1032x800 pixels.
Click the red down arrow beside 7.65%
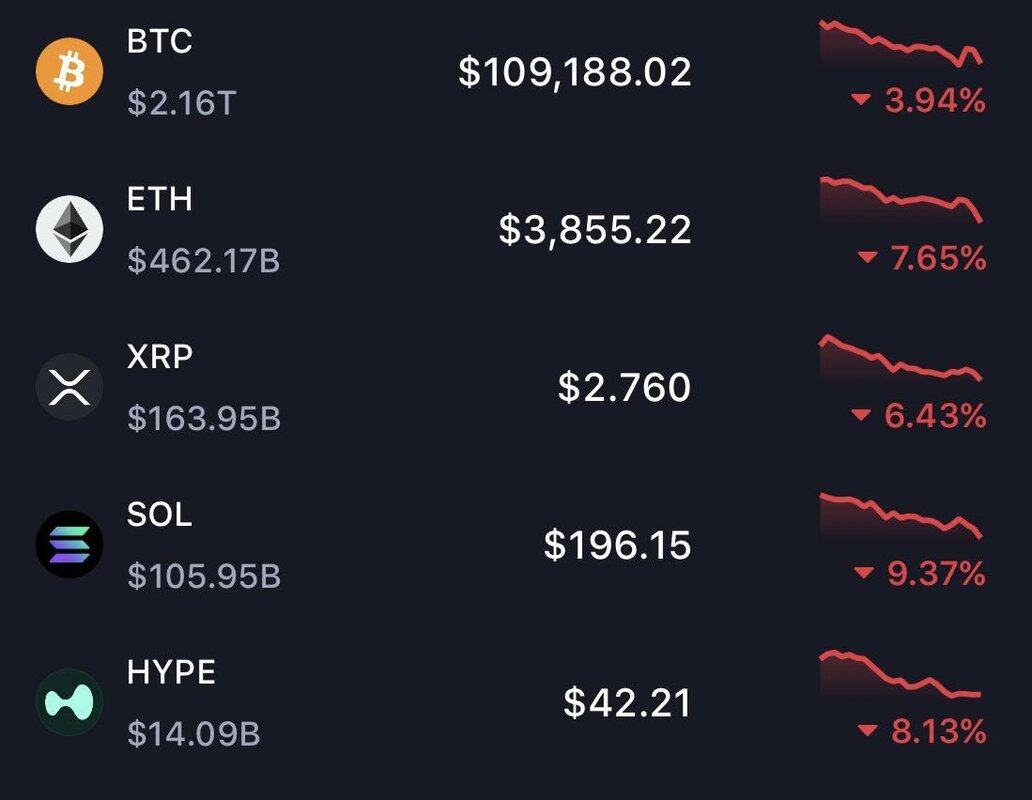click(x=867, y=257)
